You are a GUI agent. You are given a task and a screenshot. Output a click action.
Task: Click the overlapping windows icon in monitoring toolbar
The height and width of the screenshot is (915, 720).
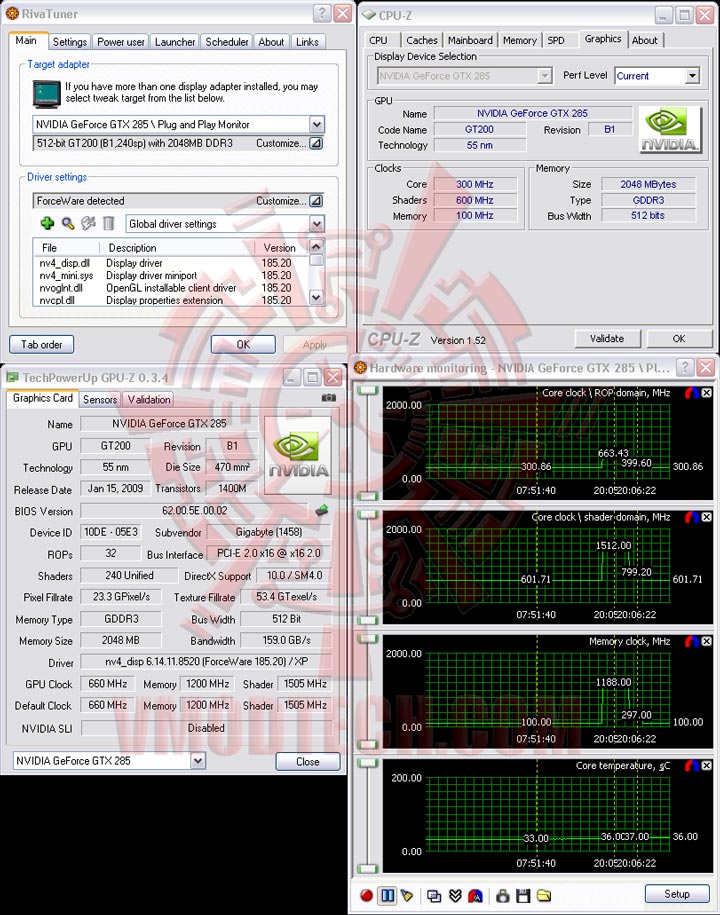pyautogui.click(x=434, y=895)
